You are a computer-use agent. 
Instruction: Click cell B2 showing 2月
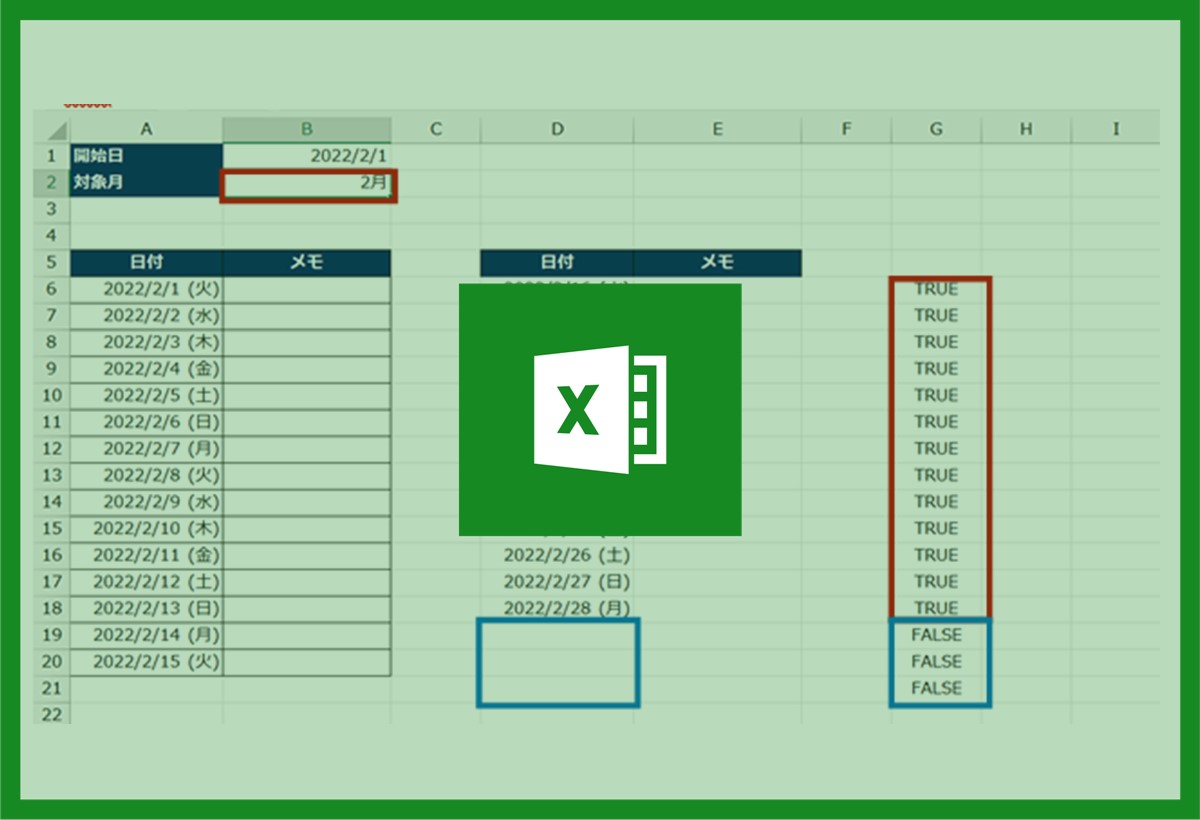308,184
